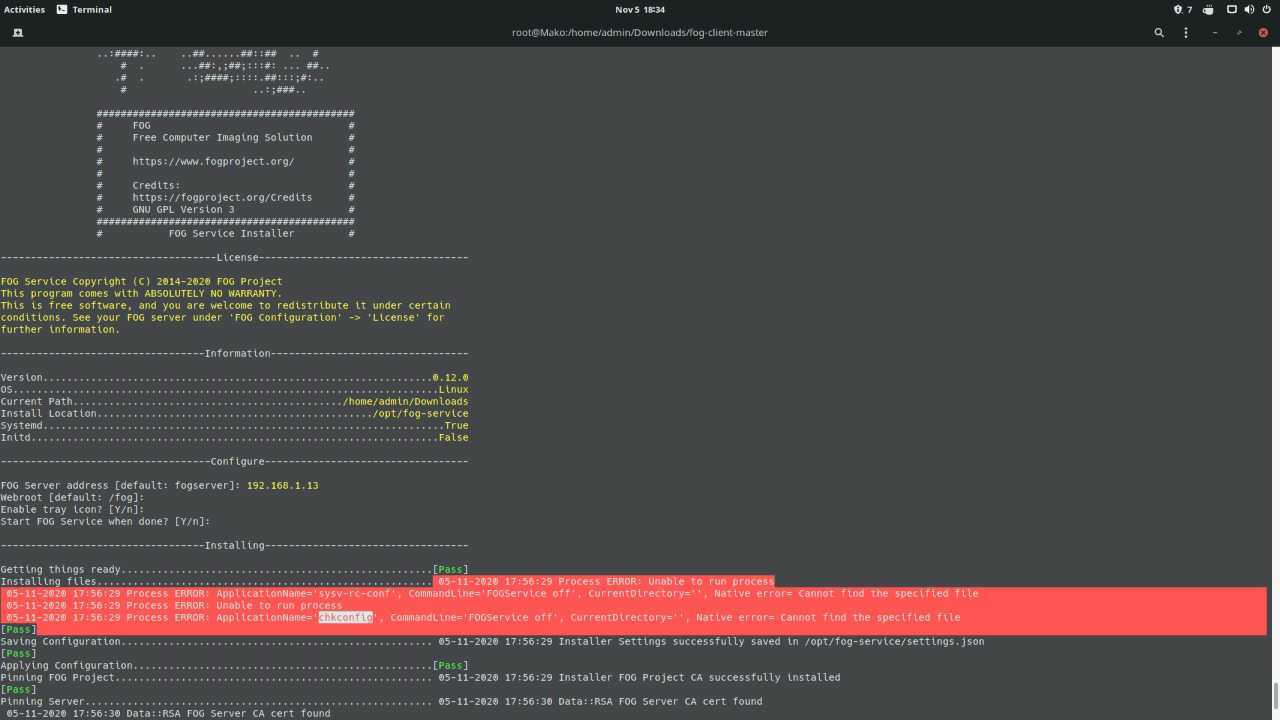The height and width of the screenshot is (720, 1280).
Task: Close the terminal window with red button
Action: click(1263, 32)
